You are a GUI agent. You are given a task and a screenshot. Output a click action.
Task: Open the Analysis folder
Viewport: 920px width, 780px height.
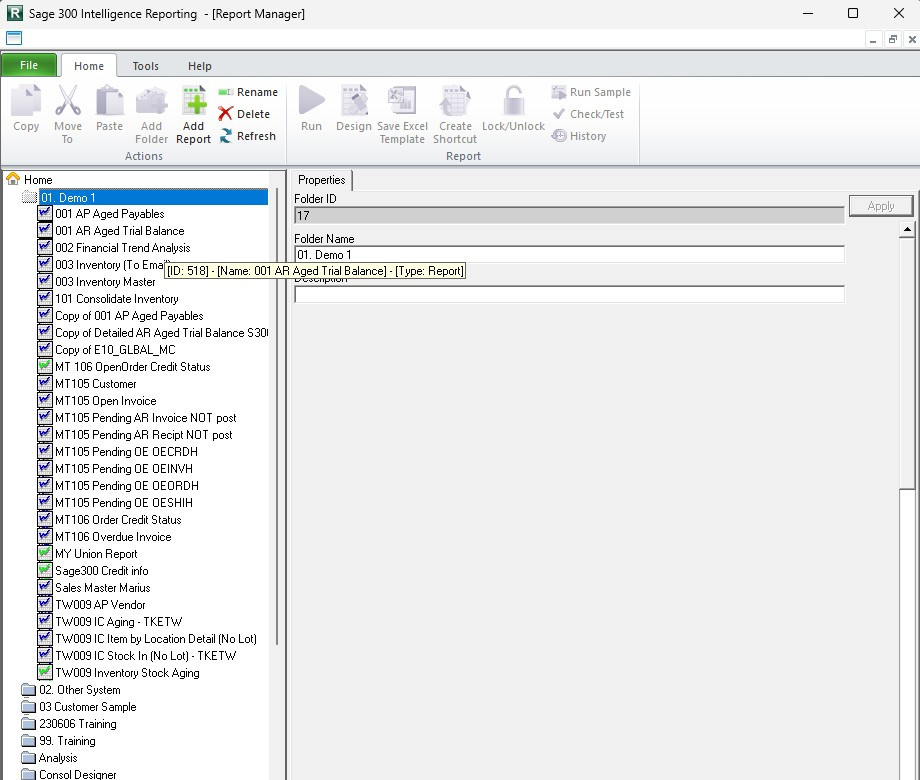click(58, 758)
